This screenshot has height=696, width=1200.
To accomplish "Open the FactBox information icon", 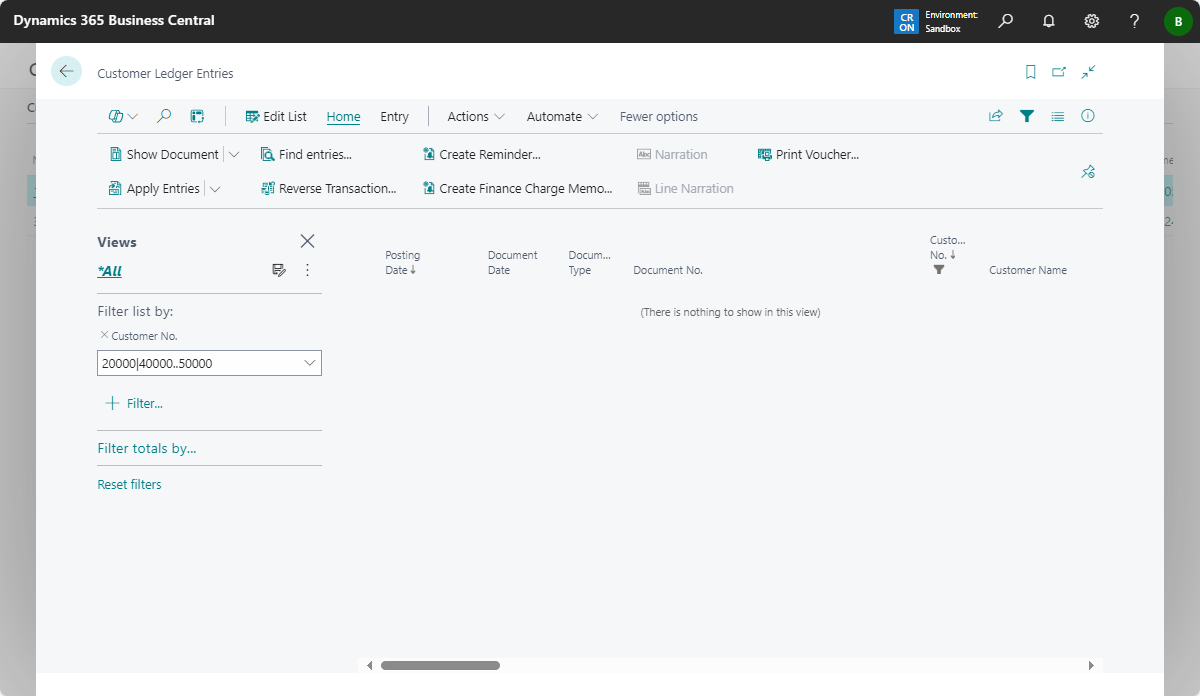I will click(x=1088, y=116).
